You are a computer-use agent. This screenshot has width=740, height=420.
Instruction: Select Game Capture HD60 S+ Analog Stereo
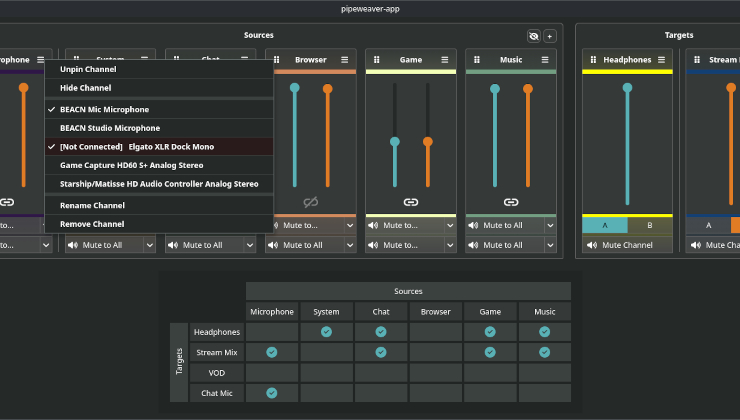coord(159,165)
